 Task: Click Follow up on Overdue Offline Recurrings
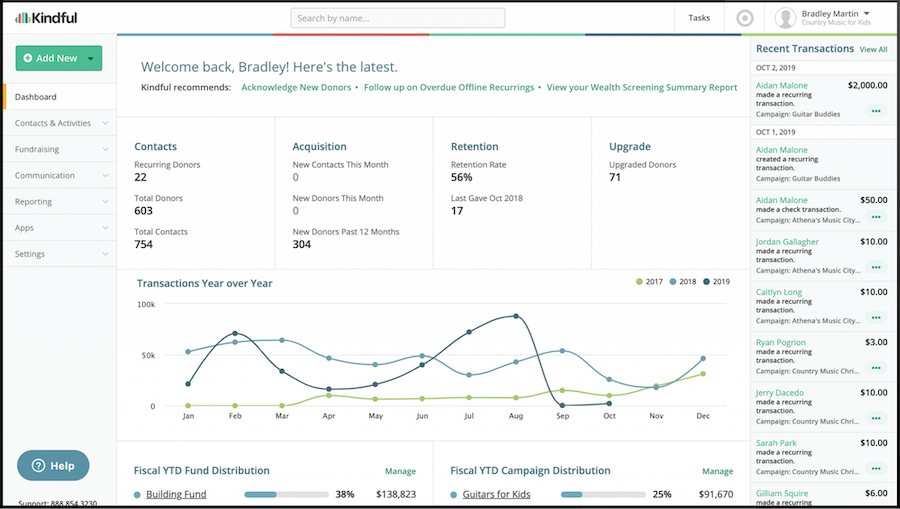(x=449, y=87)
